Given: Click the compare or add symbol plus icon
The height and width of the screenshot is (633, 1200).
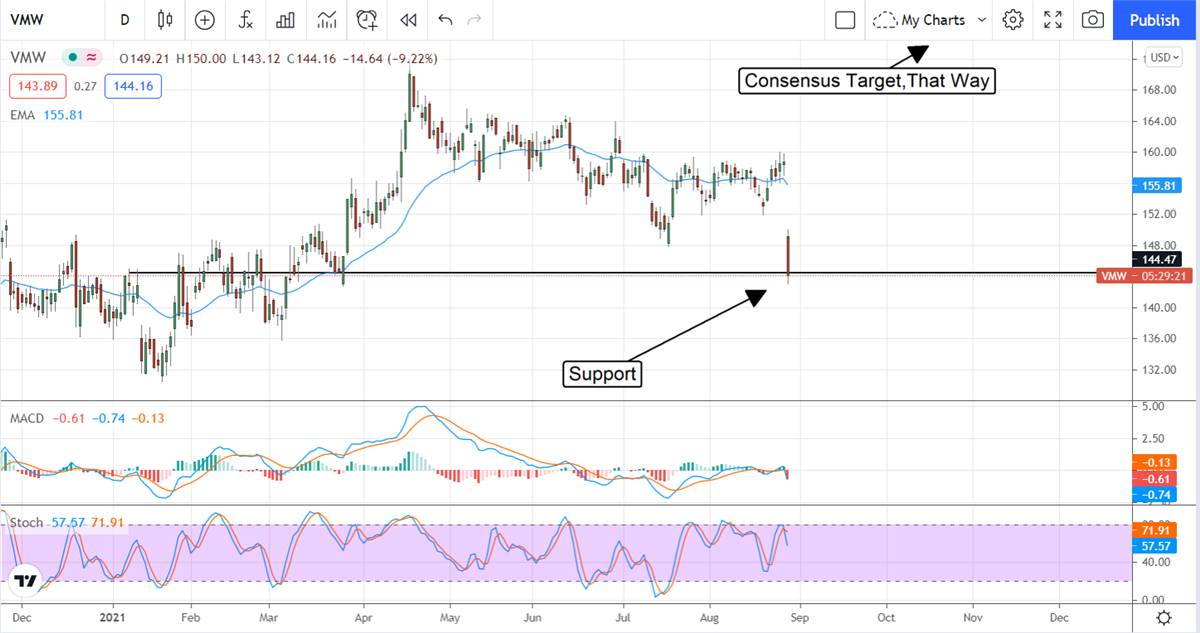Looking at the screenshot, I should [205, 20].
